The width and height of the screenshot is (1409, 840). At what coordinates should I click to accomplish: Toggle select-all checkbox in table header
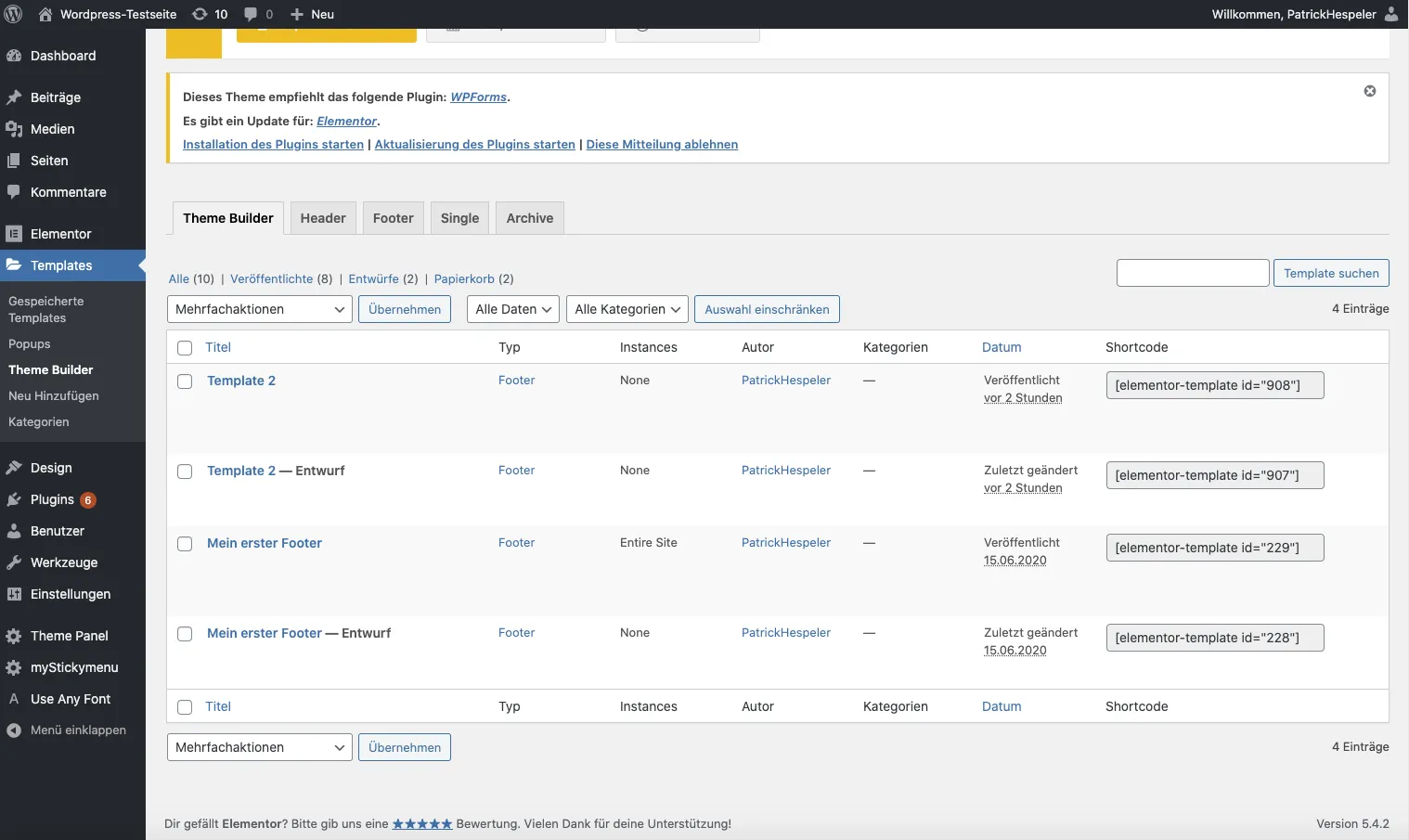click(x=185, y=348)
